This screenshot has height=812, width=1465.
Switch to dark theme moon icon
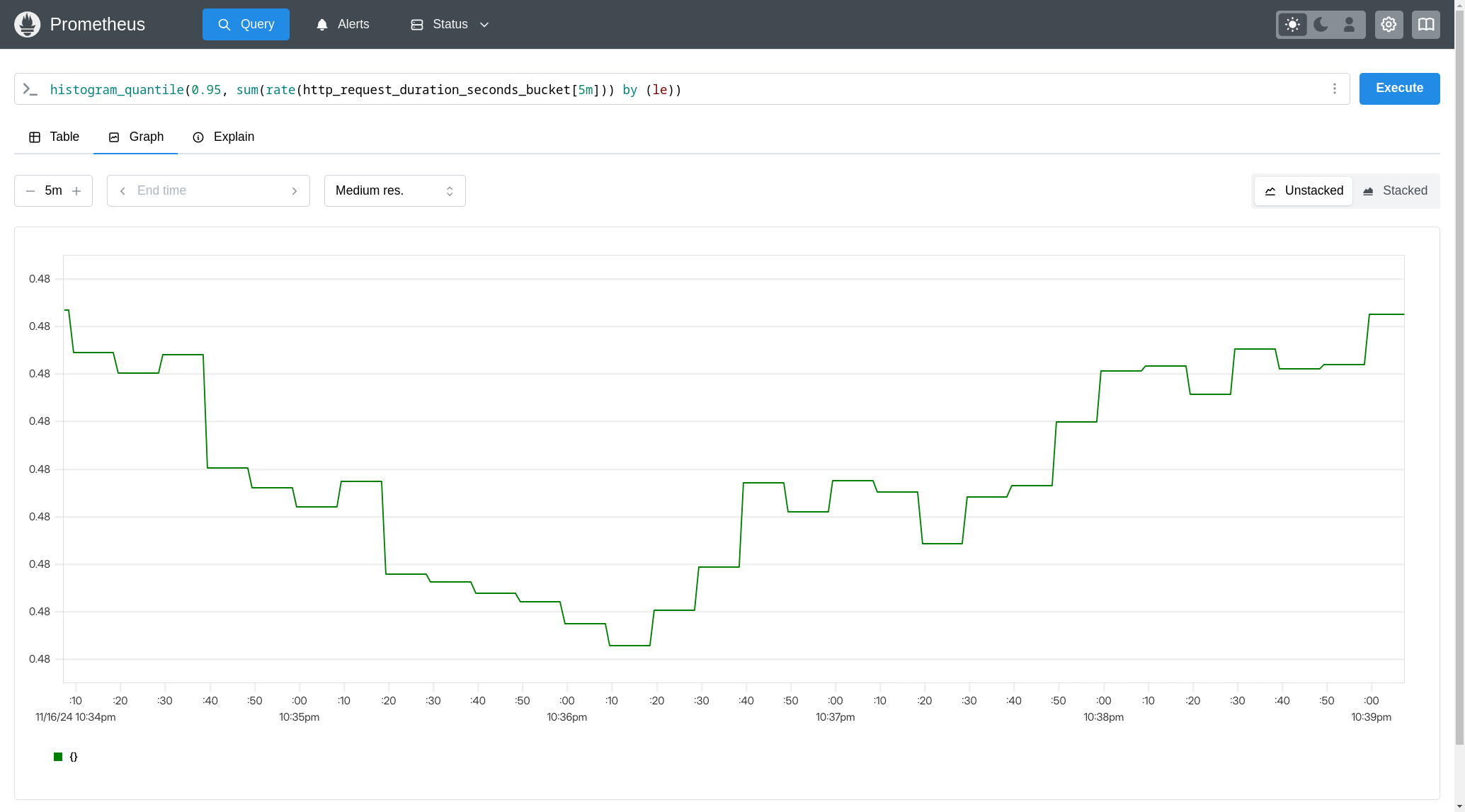point(1321,25)
